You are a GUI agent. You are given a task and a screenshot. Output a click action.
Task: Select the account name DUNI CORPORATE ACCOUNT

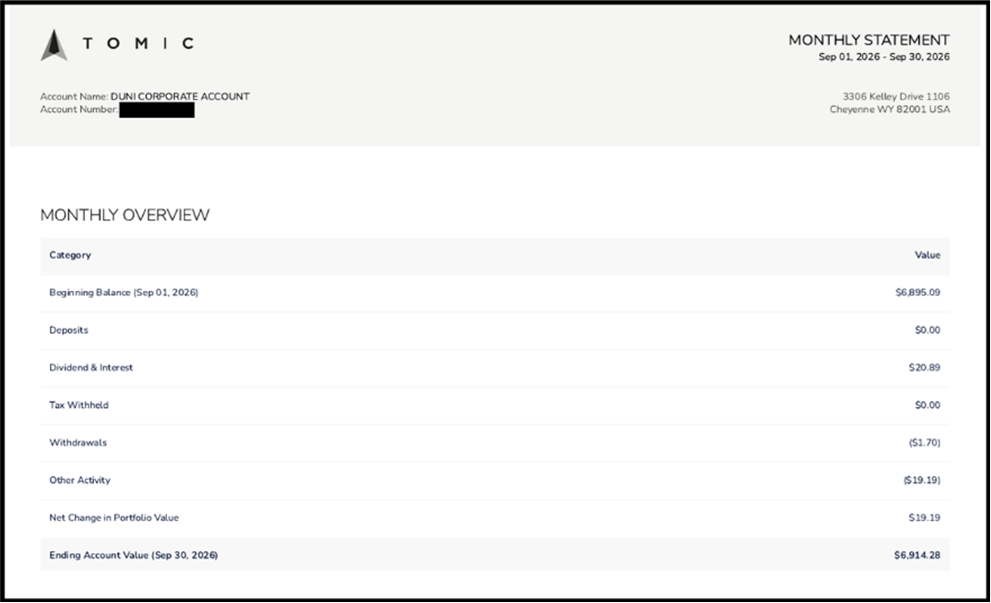(180, 97)
